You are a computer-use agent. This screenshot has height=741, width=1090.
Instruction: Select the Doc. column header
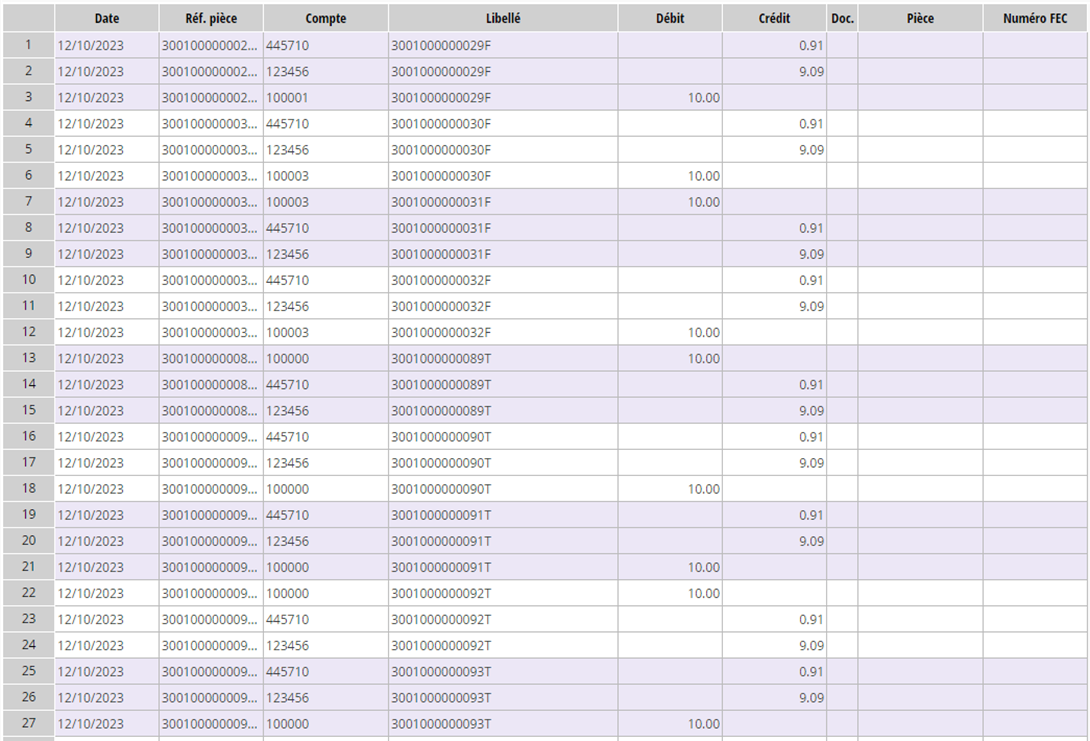[842, 18]
